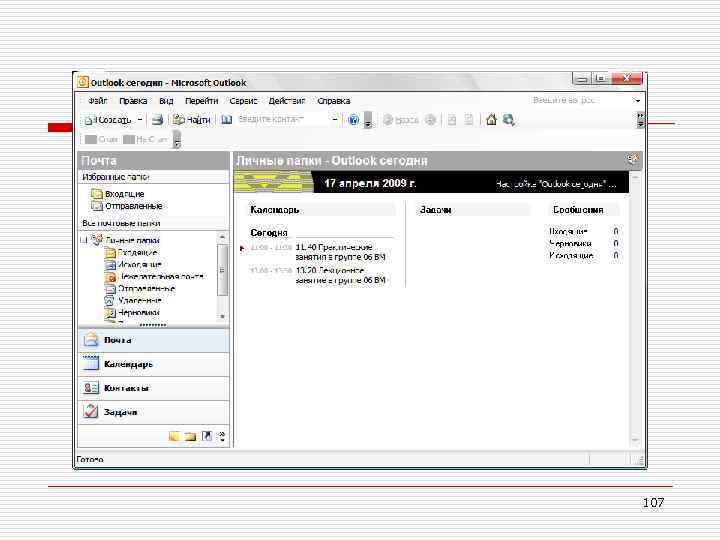Open the Address Book icon
Image resolution: width=720 pixels, height=540 pixels.
(x=226, y=120)
